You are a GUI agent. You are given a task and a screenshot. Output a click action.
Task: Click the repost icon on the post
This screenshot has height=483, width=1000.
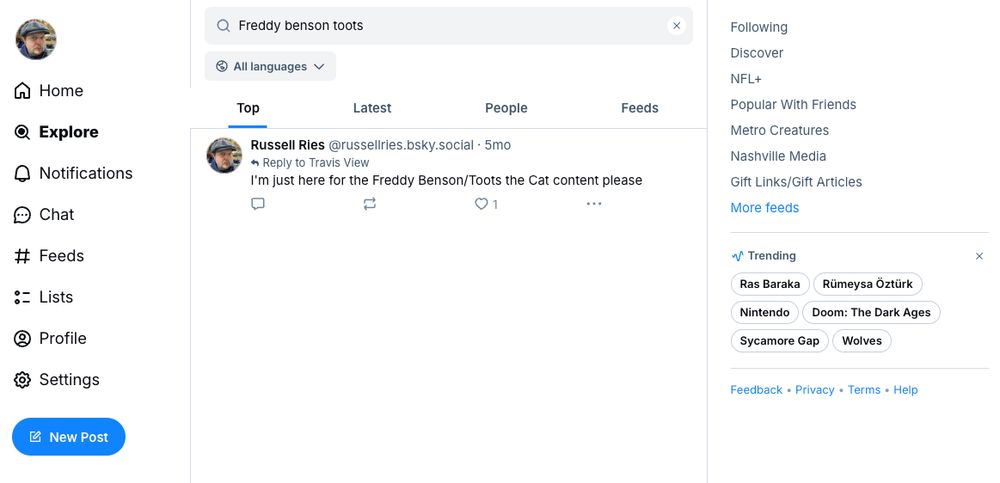(370, 204)
